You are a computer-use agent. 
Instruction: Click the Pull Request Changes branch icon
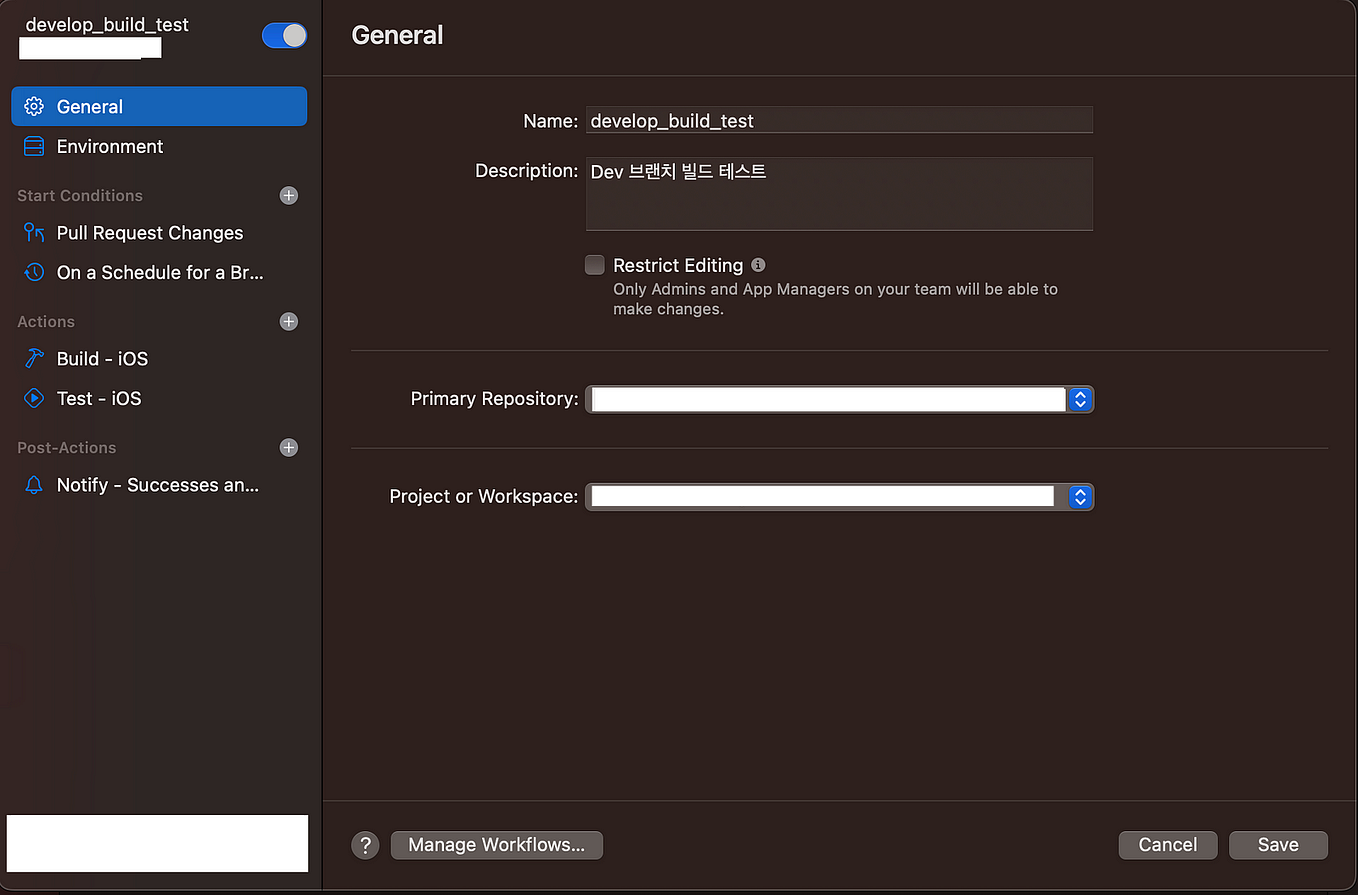33,232
